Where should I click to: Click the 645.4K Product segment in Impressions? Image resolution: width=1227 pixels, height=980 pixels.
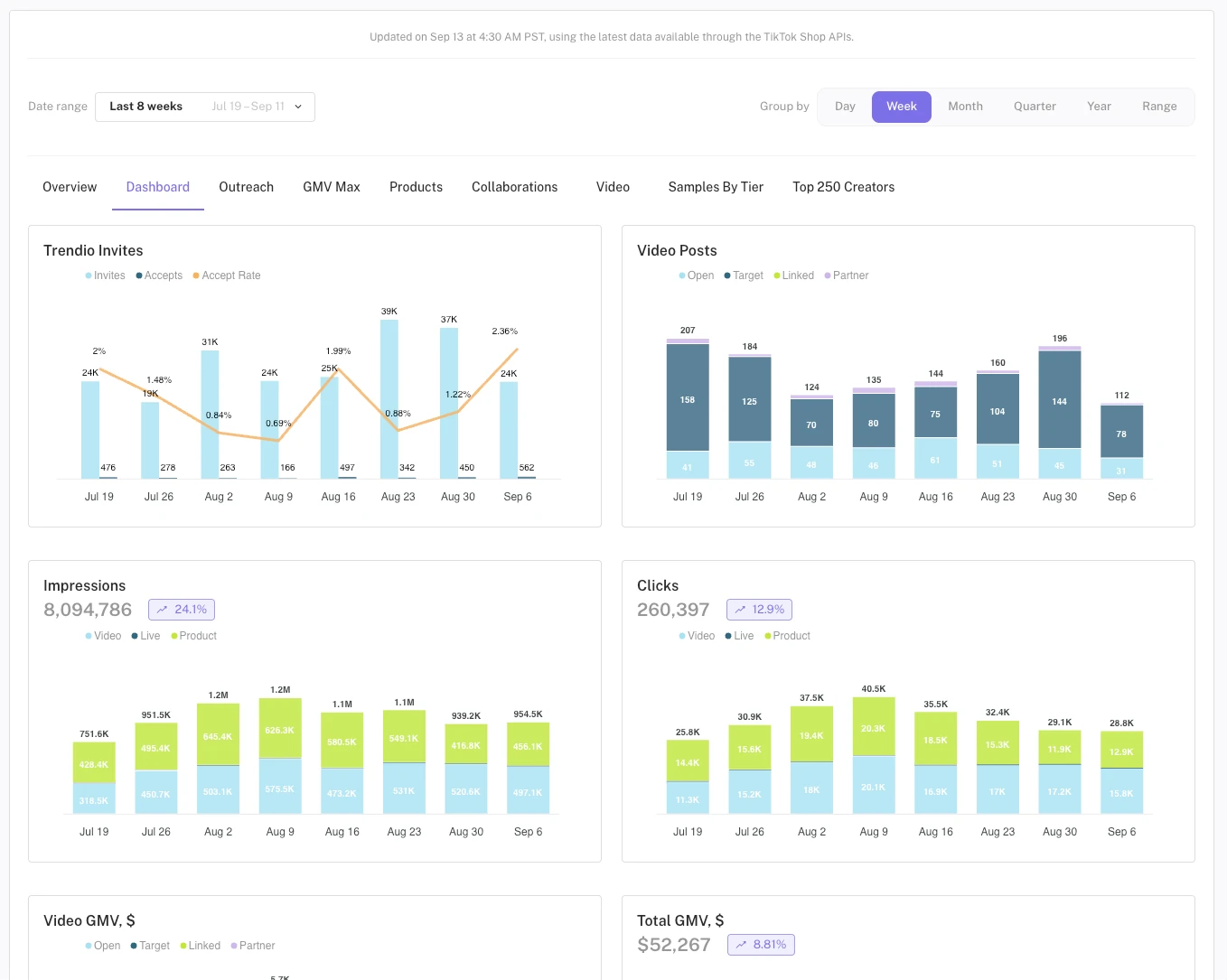pos(218,734)
